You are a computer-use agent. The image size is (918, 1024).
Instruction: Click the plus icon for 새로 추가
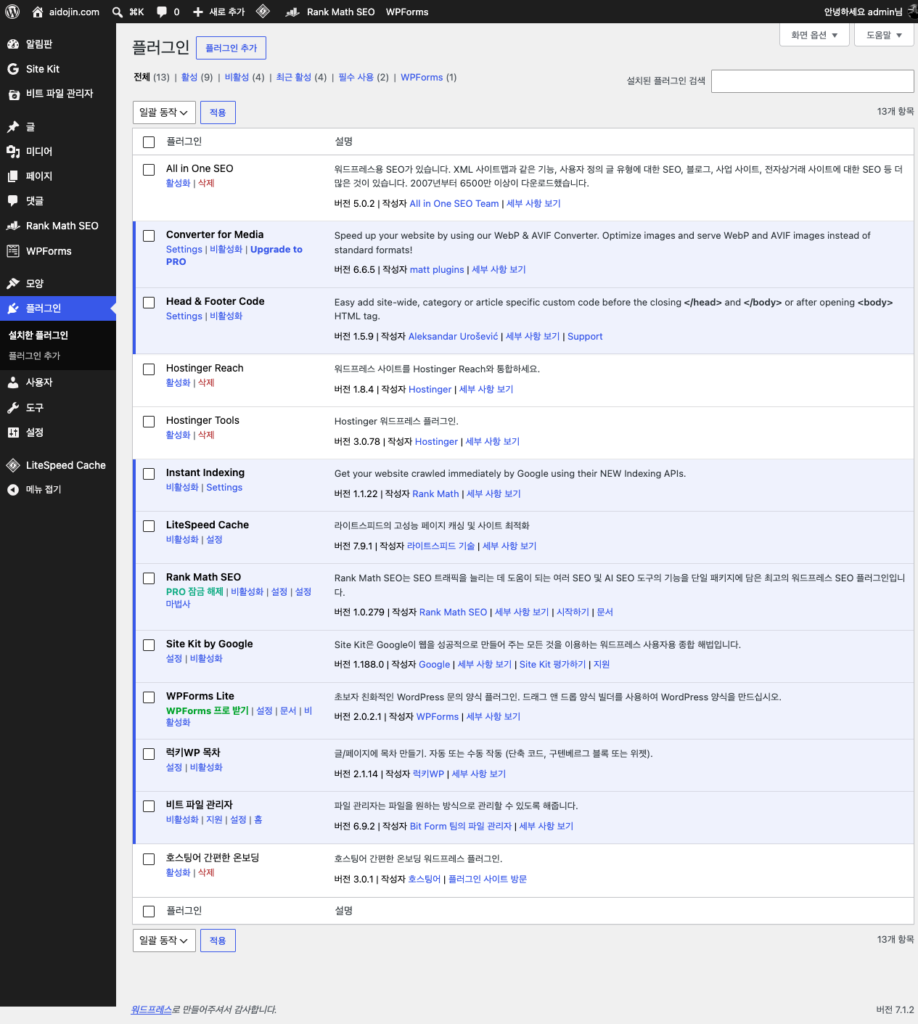tap(198, 12)
